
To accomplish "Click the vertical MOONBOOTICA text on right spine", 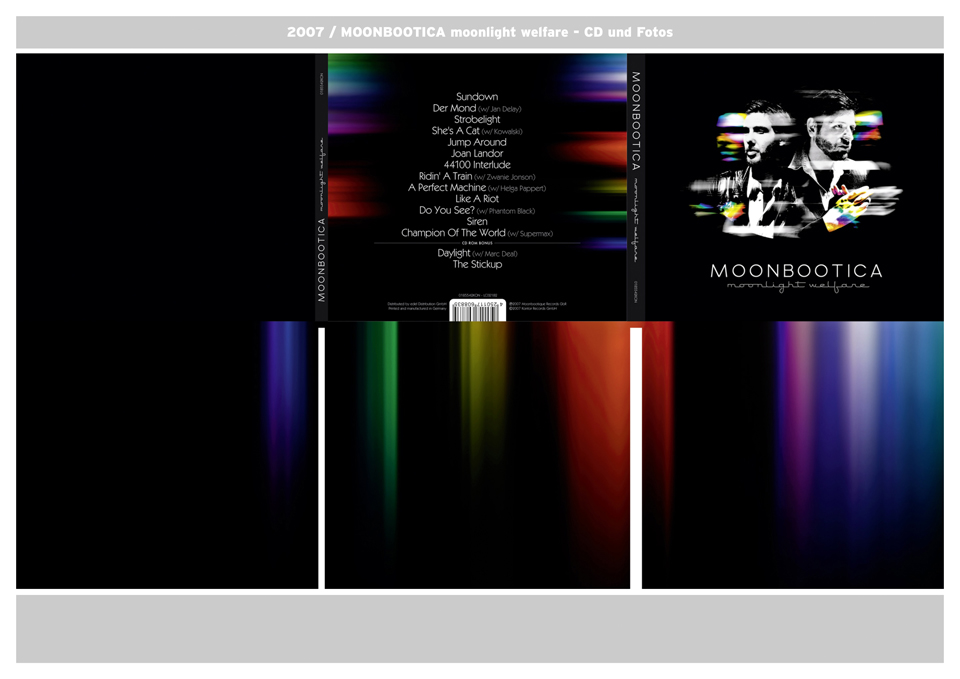I will tap(636, 120).
